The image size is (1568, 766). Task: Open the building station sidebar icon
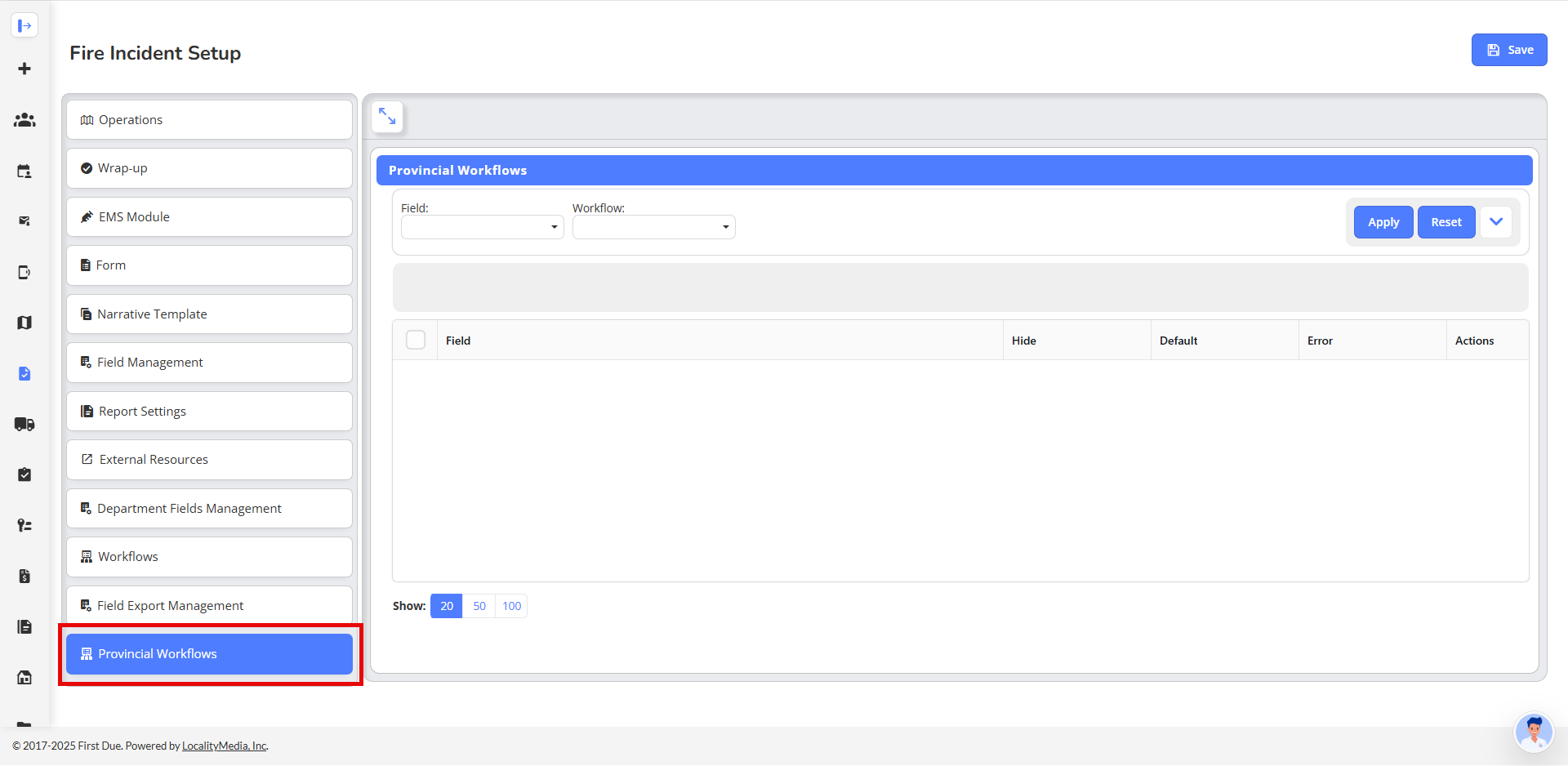tap(24, 677)
